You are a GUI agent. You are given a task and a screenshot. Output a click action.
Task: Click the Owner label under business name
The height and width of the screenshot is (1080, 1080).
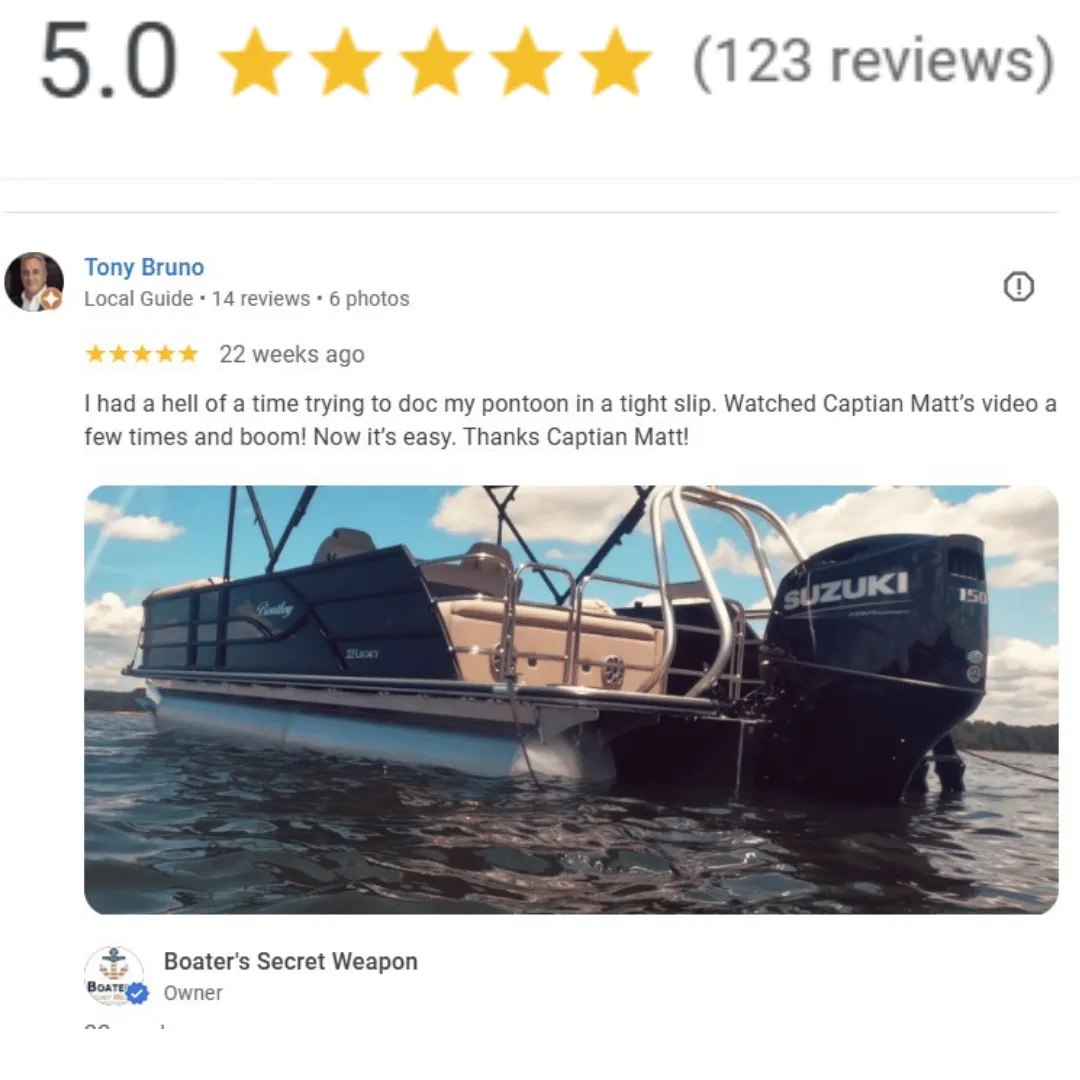pos(193,993)
